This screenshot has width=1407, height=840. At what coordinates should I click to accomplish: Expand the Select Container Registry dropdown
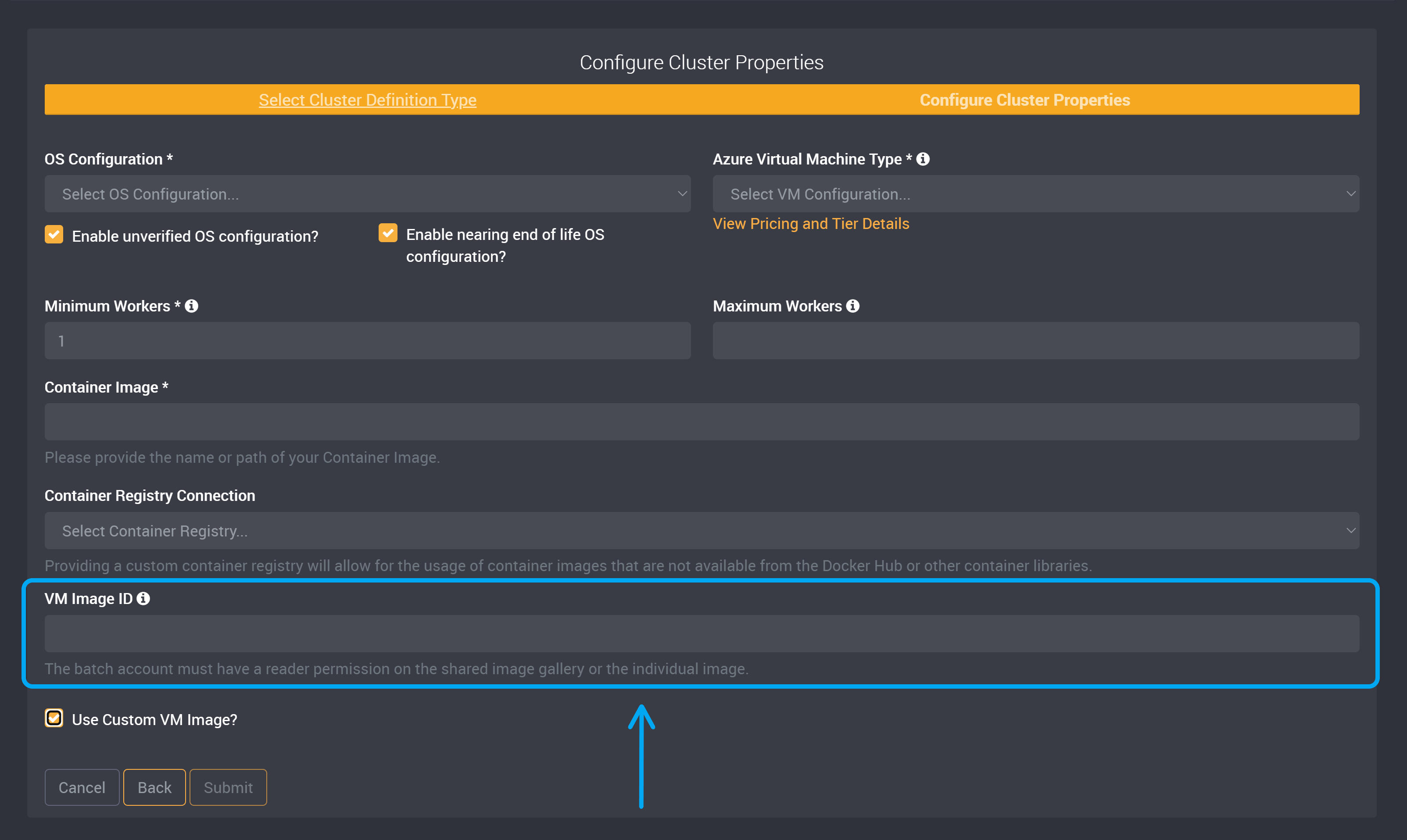pos(702,530)
